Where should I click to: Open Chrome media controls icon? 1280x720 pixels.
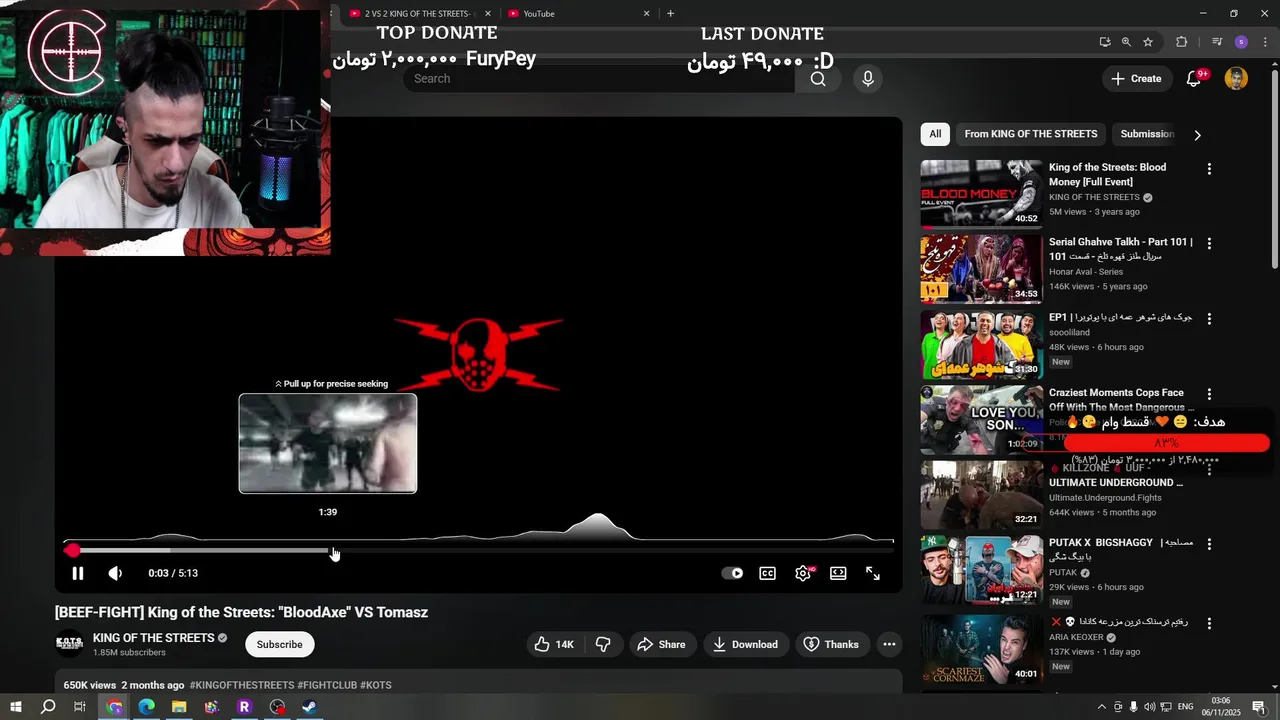pyautogui.click(x=1217, y=42)
